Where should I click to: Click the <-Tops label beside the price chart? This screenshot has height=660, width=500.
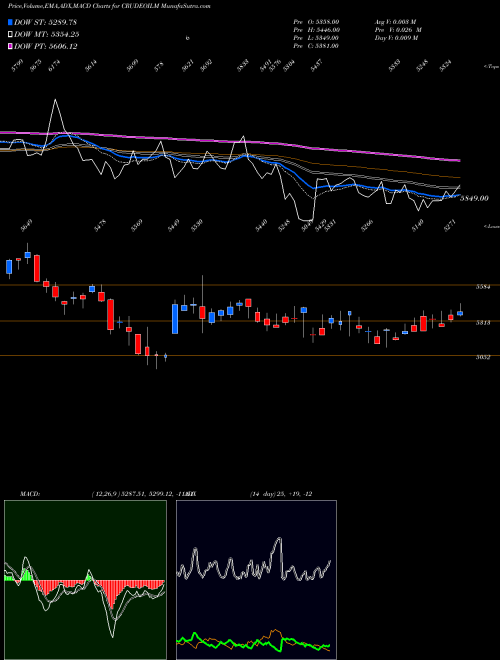(491, 67)
